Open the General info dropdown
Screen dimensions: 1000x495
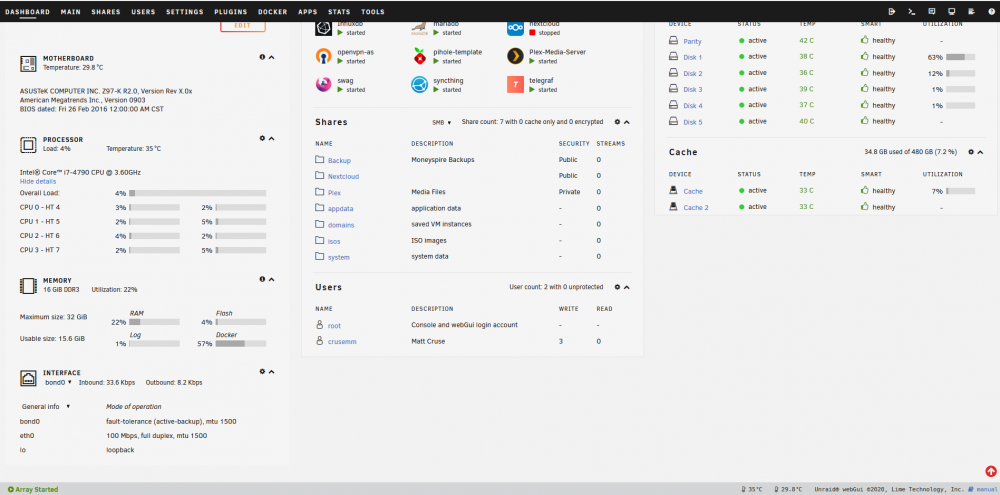tap(45, 406)
